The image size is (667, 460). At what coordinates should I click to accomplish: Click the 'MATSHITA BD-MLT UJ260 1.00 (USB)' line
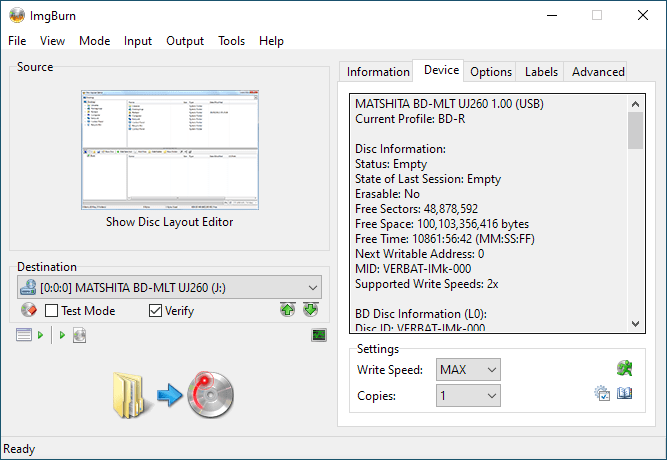coord(449,104)
